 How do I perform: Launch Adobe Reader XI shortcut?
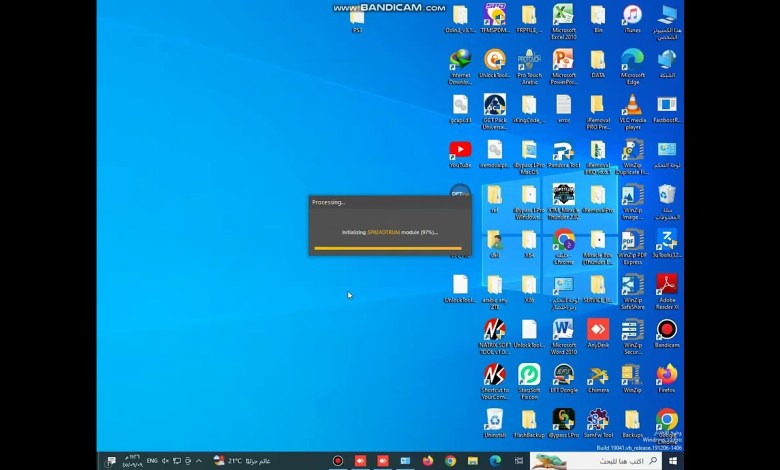[667, 292]
